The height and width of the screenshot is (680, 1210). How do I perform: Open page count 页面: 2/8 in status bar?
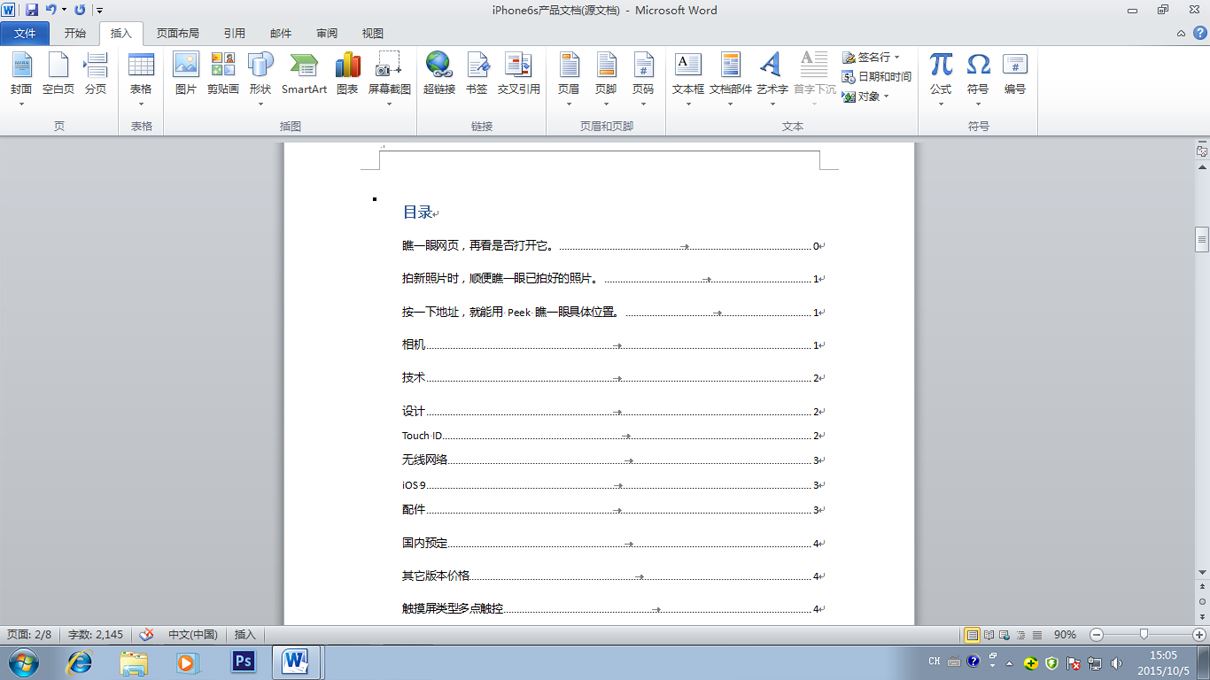(x=29, y=634)
